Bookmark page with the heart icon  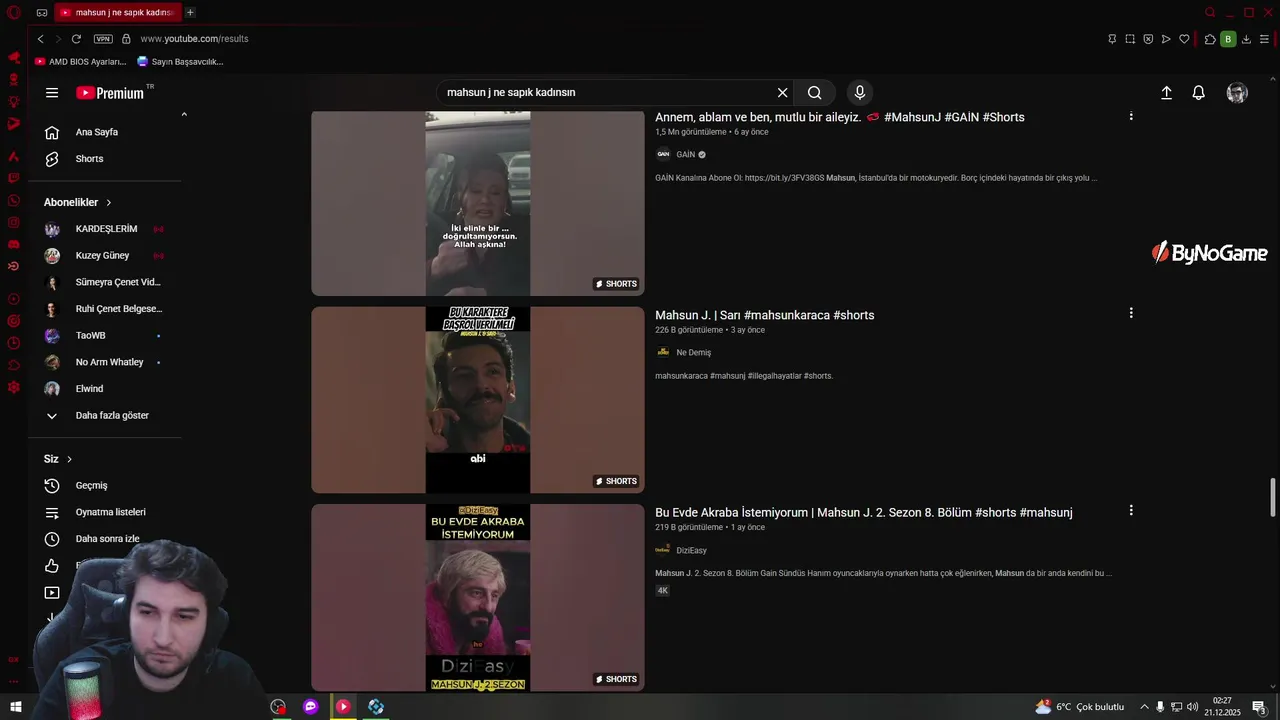[x=1184, y=39]
